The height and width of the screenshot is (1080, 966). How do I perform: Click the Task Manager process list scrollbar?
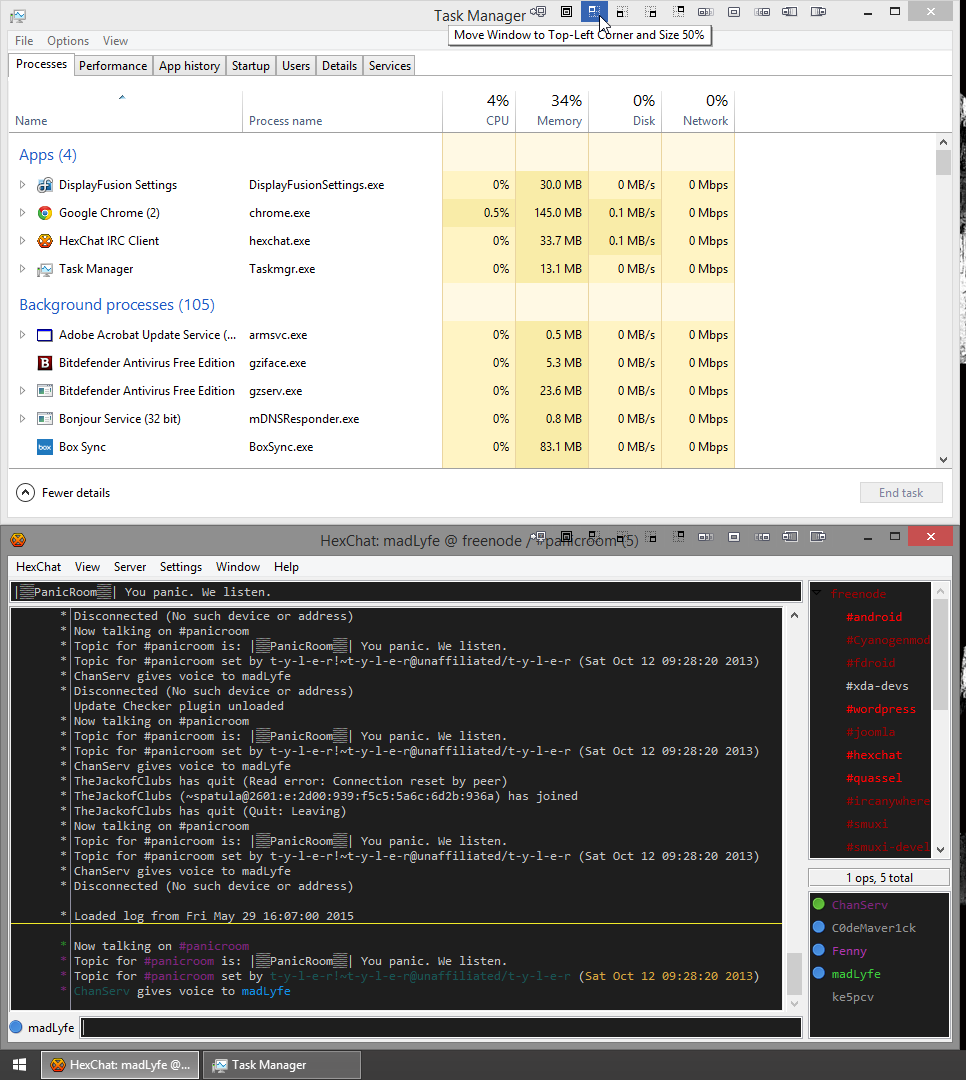942,300
